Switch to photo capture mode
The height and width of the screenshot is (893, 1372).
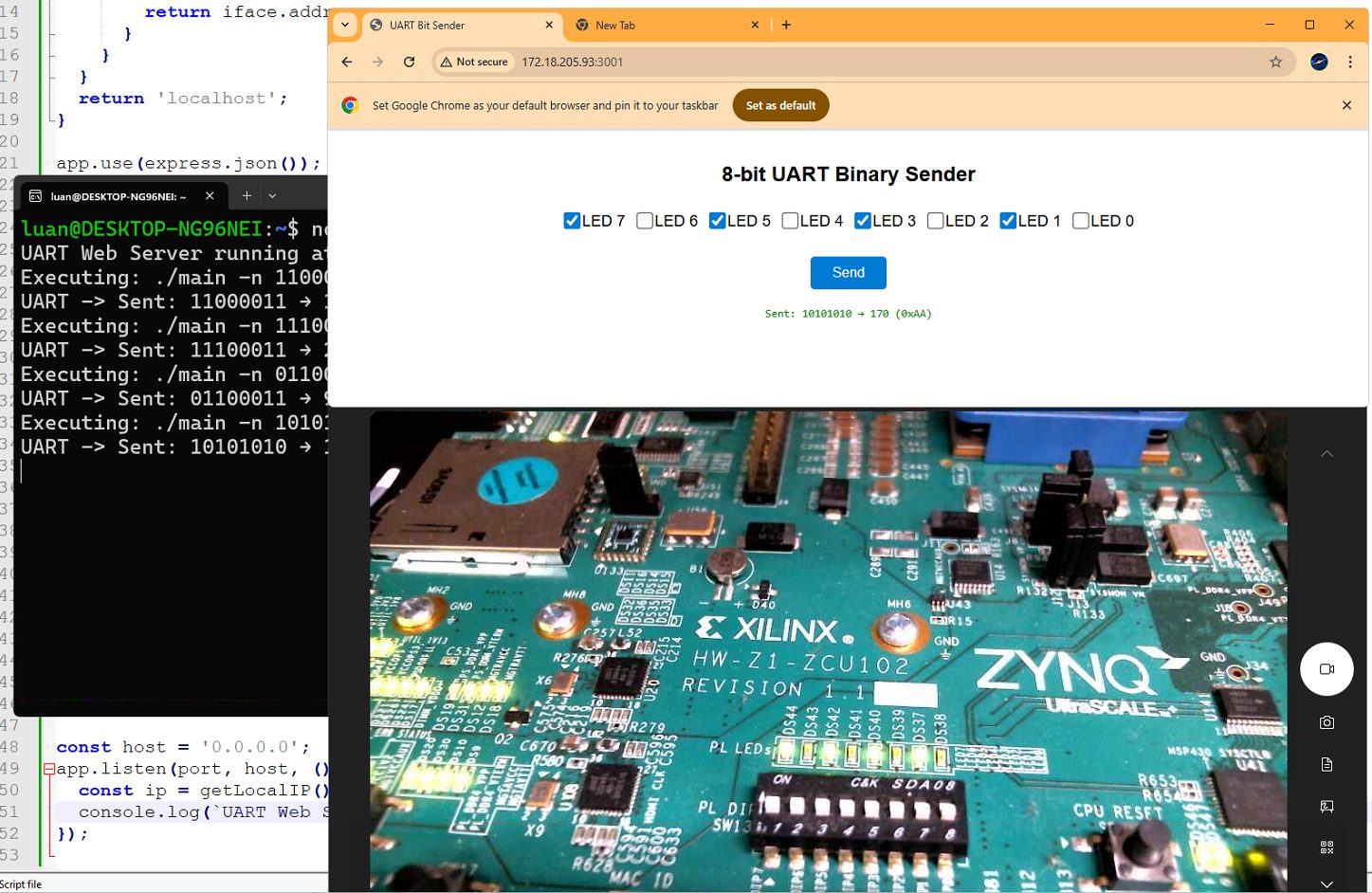[x=1326, y=722]
